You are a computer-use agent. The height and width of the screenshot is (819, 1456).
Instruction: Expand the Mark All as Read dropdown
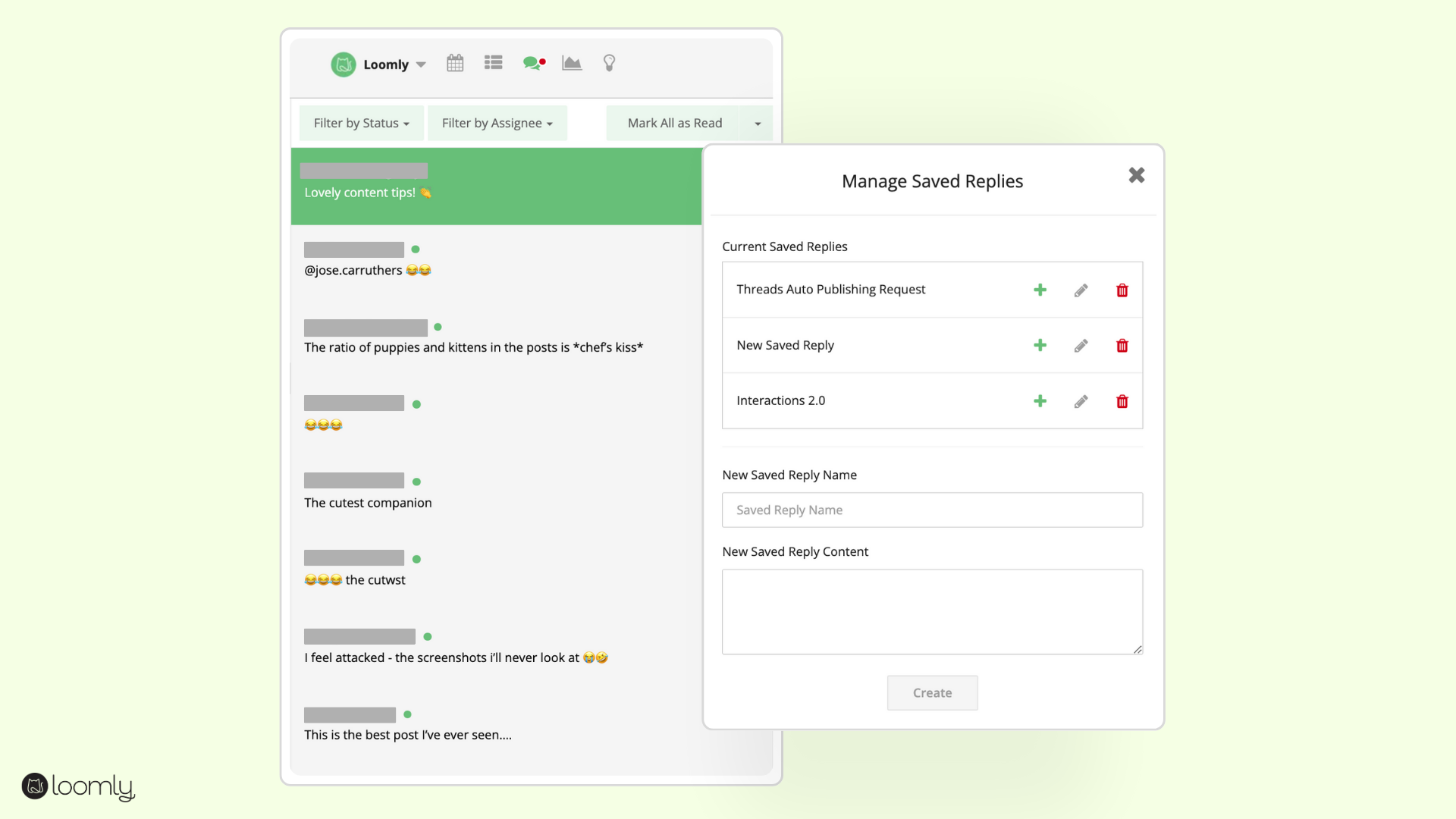[x=757, y=122]
